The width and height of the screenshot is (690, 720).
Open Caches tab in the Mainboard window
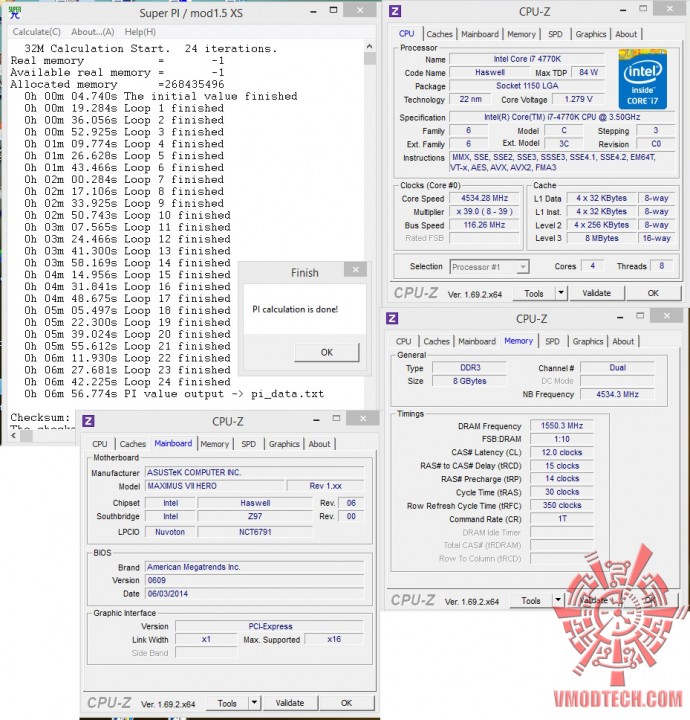(133, 444)
